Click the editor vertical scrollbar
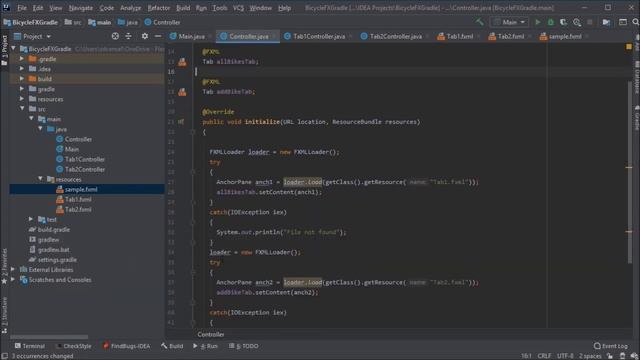 [x=630, y=171]
